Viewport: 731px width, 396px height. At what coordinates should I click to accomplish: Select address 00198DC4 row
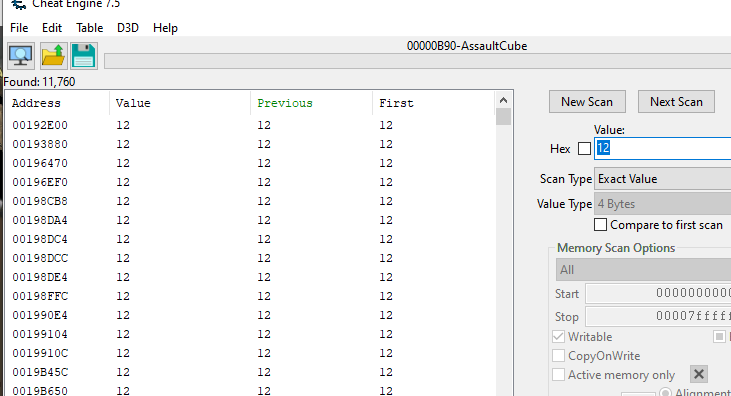pos(250,239)
